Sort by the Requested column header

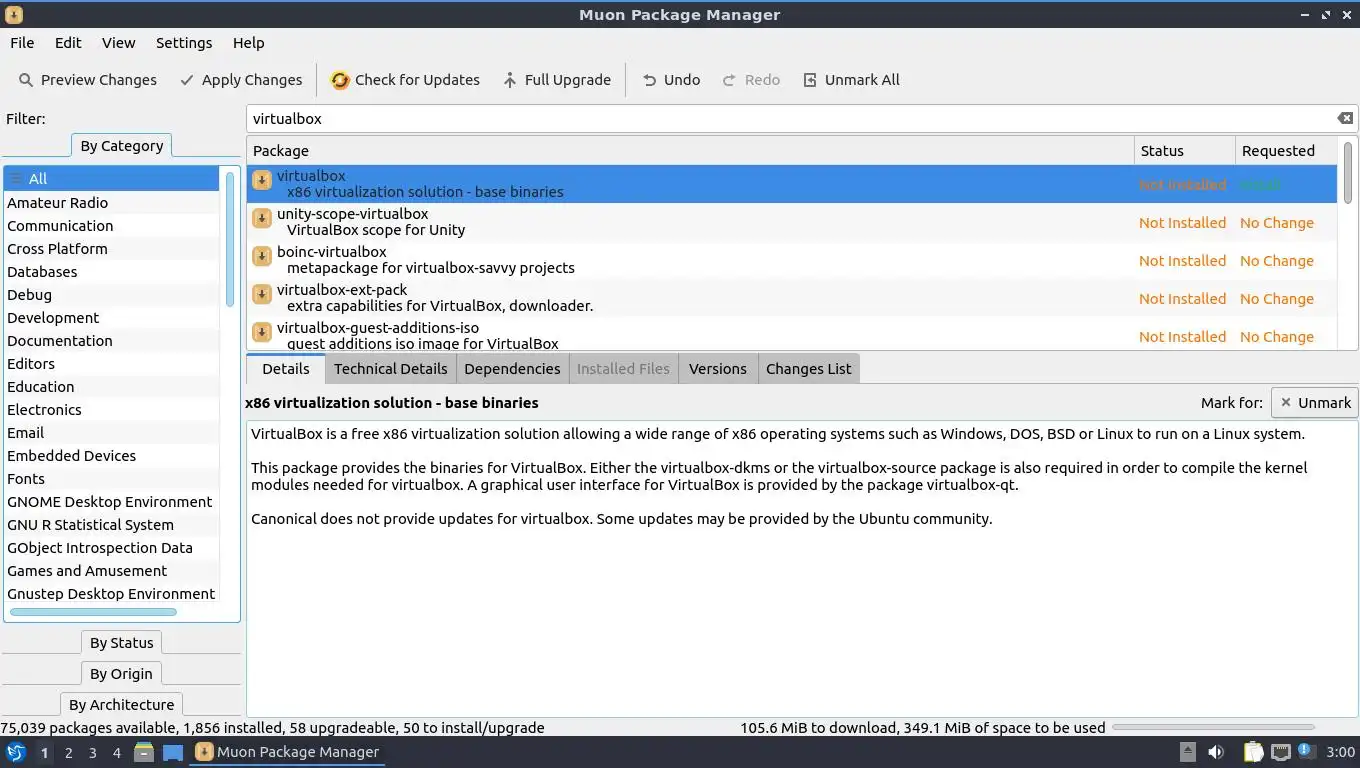point(1286,151)
